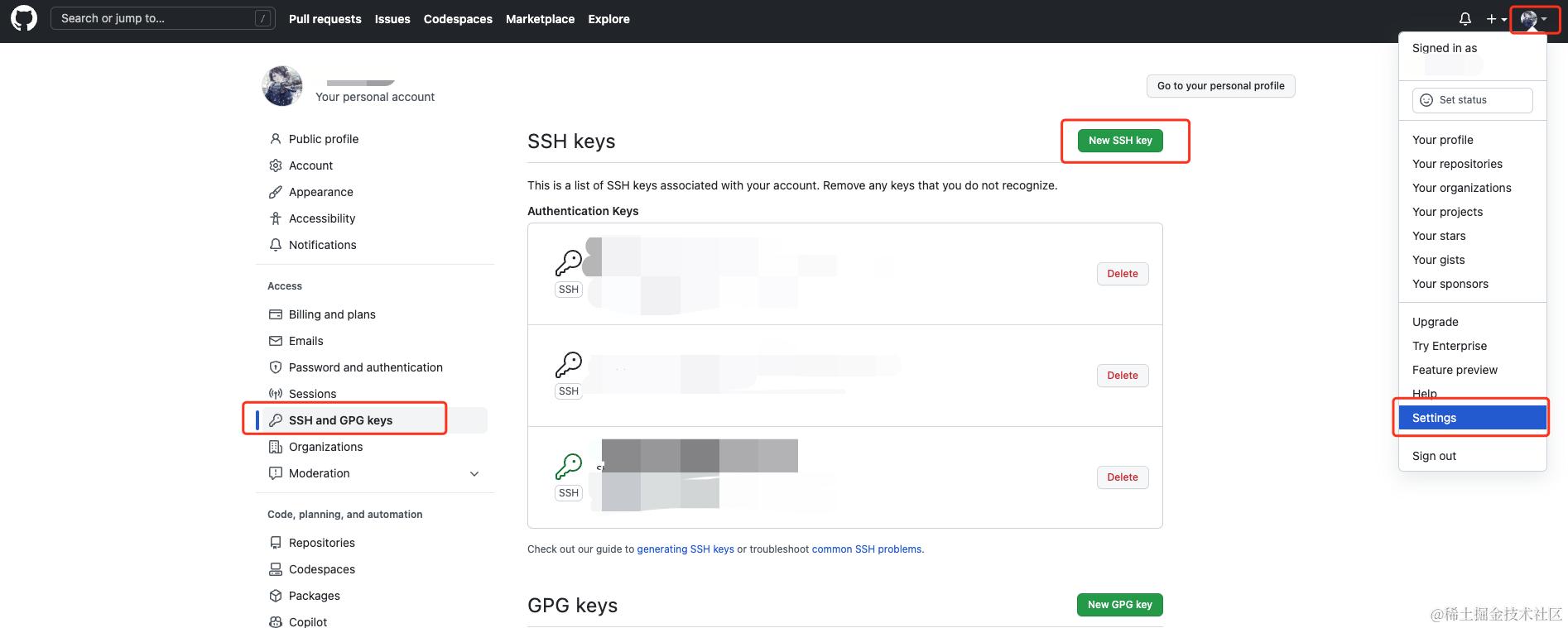Delete the first SSH key
This screenshot has height=628, width=1568.
(1123, 274)
